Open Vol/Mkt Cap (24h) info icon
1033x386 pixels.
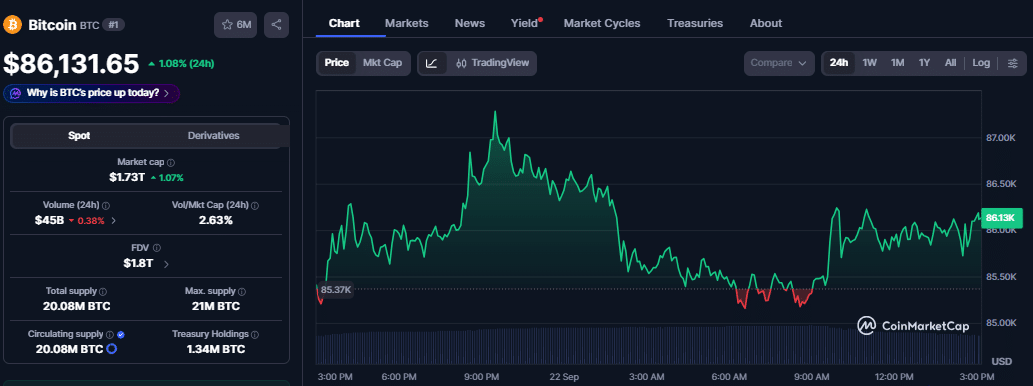pos(255,206)
